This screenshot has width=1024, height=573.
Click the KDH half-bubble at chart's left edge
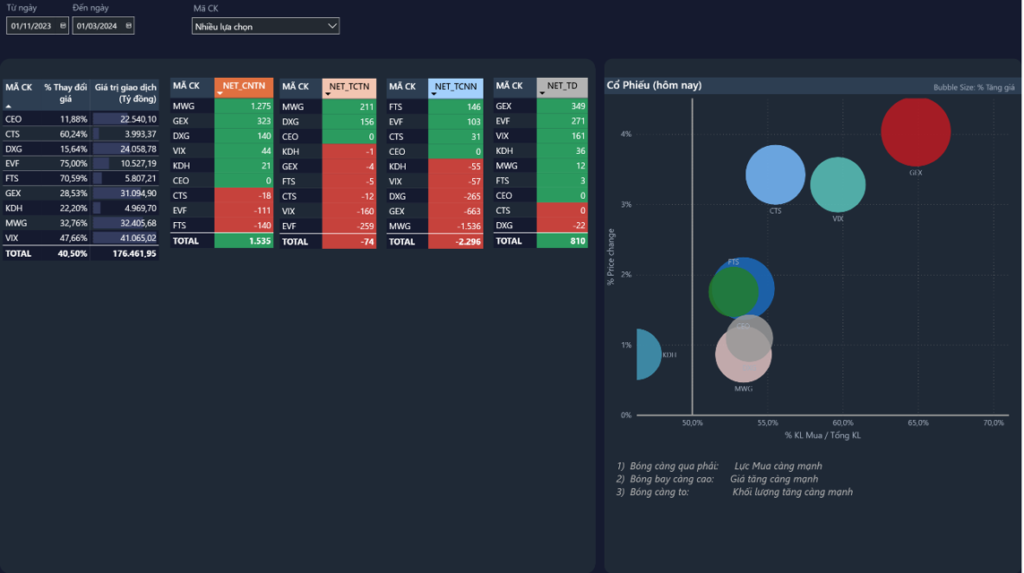click(646, 354)
